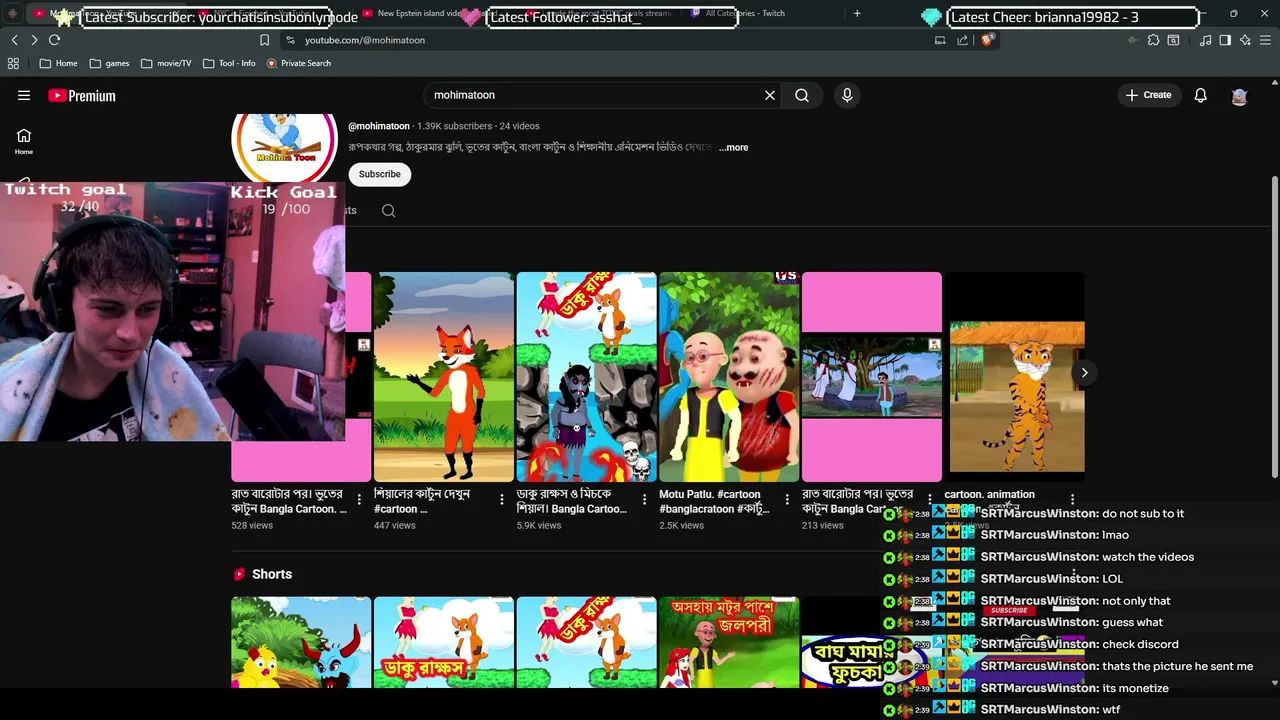
Task: Bookmark this page from the address bar
Action: click(x=264, y=40)
